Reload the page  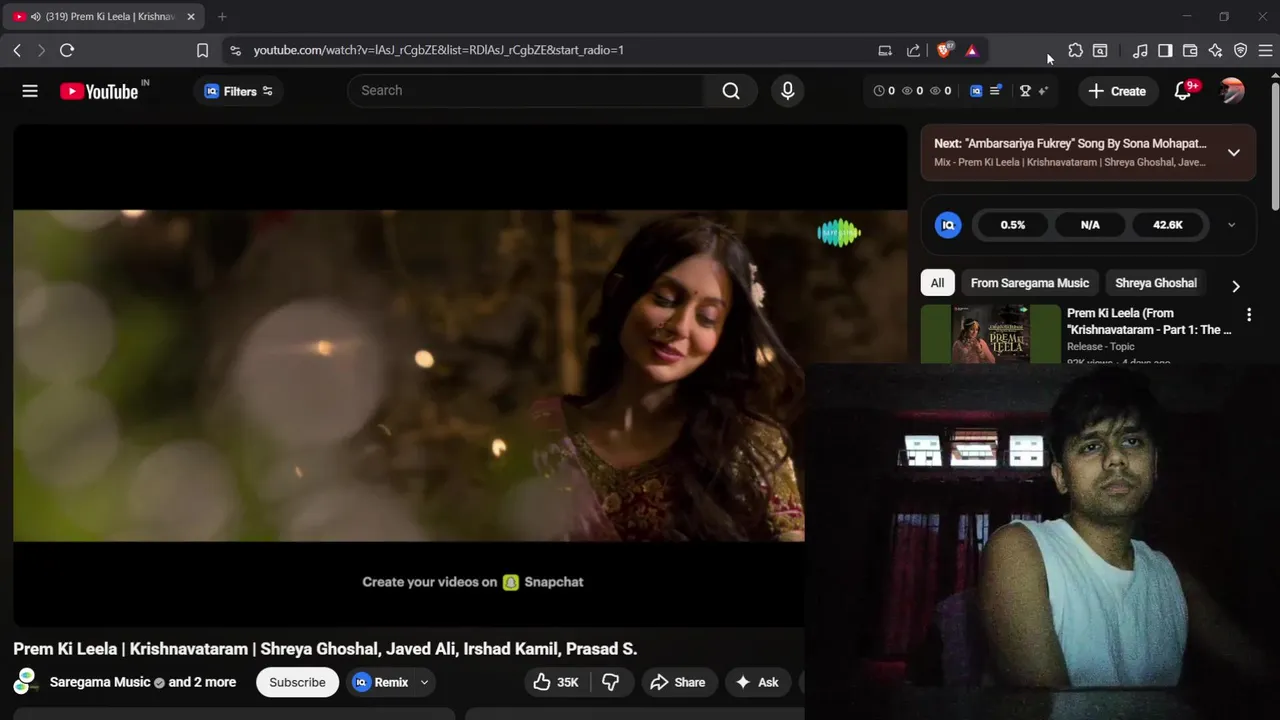coord(67,50)
